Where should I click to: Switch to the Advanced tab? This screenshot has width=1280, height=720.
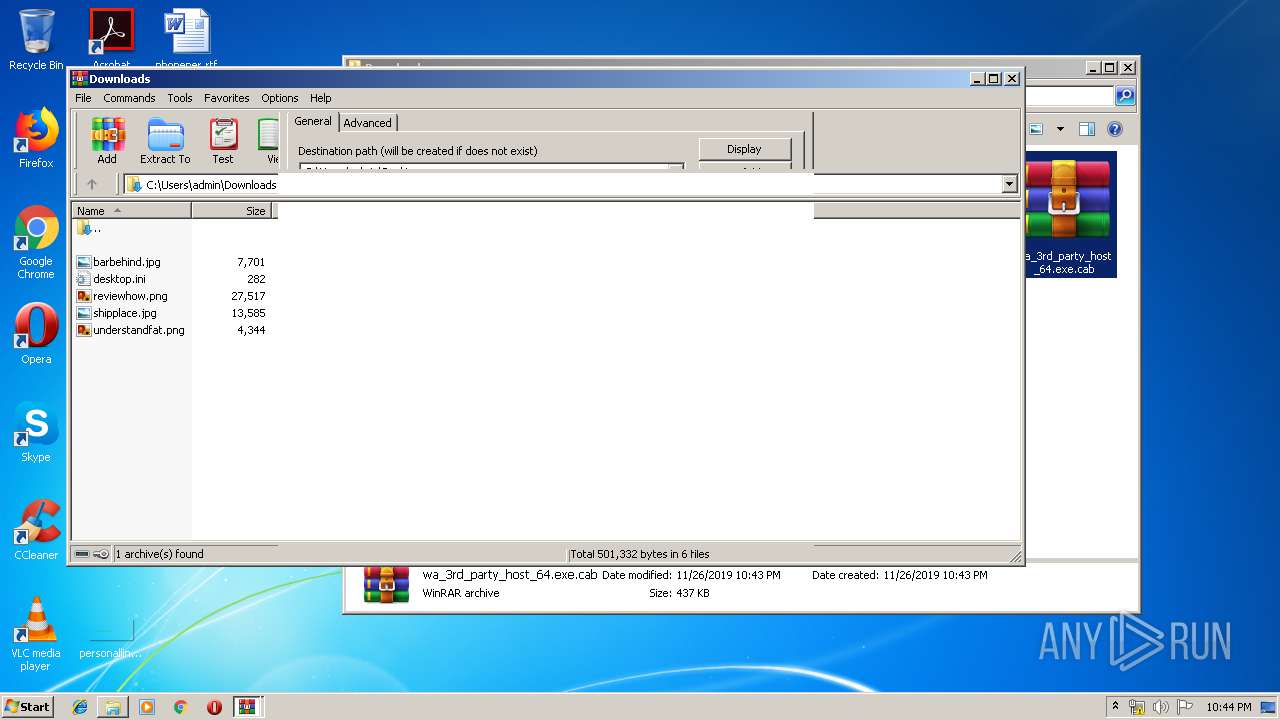point(368,123)
